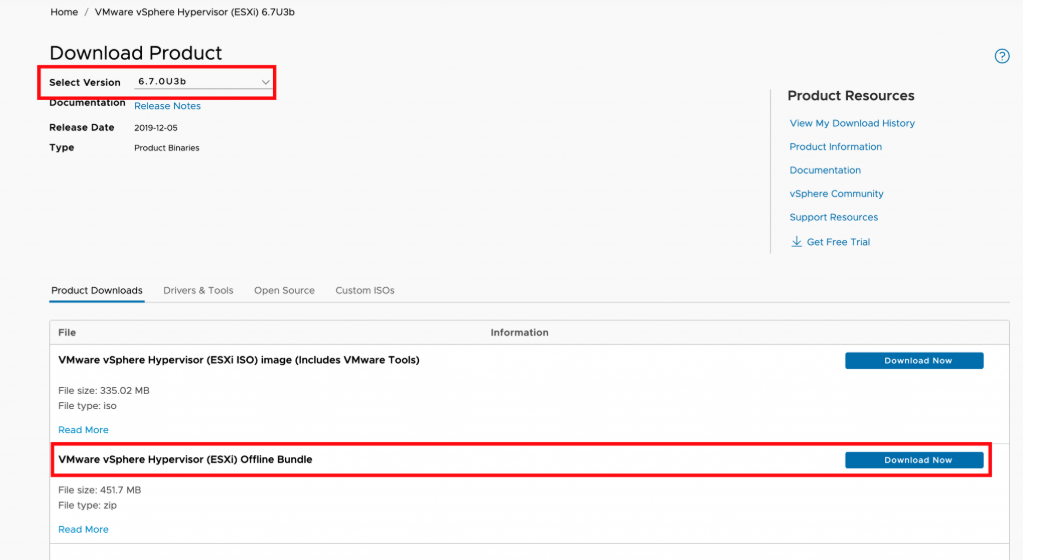The image size is (1059, 560).
Task: Go to Home in the breadcrumb
Action: pos(64,12)
